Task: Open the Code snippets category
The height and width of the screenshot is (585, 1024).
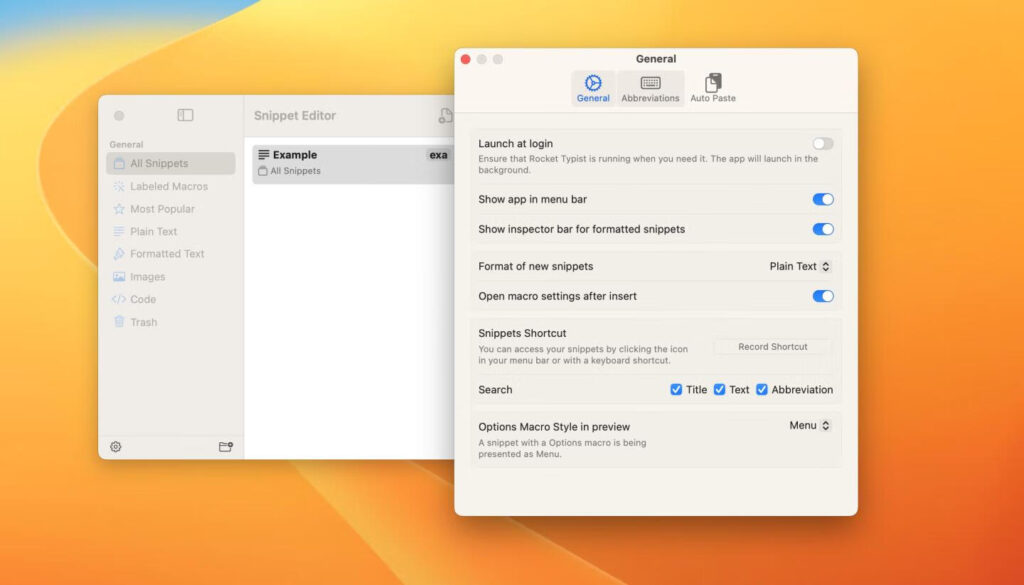Action: coord(140,299)
